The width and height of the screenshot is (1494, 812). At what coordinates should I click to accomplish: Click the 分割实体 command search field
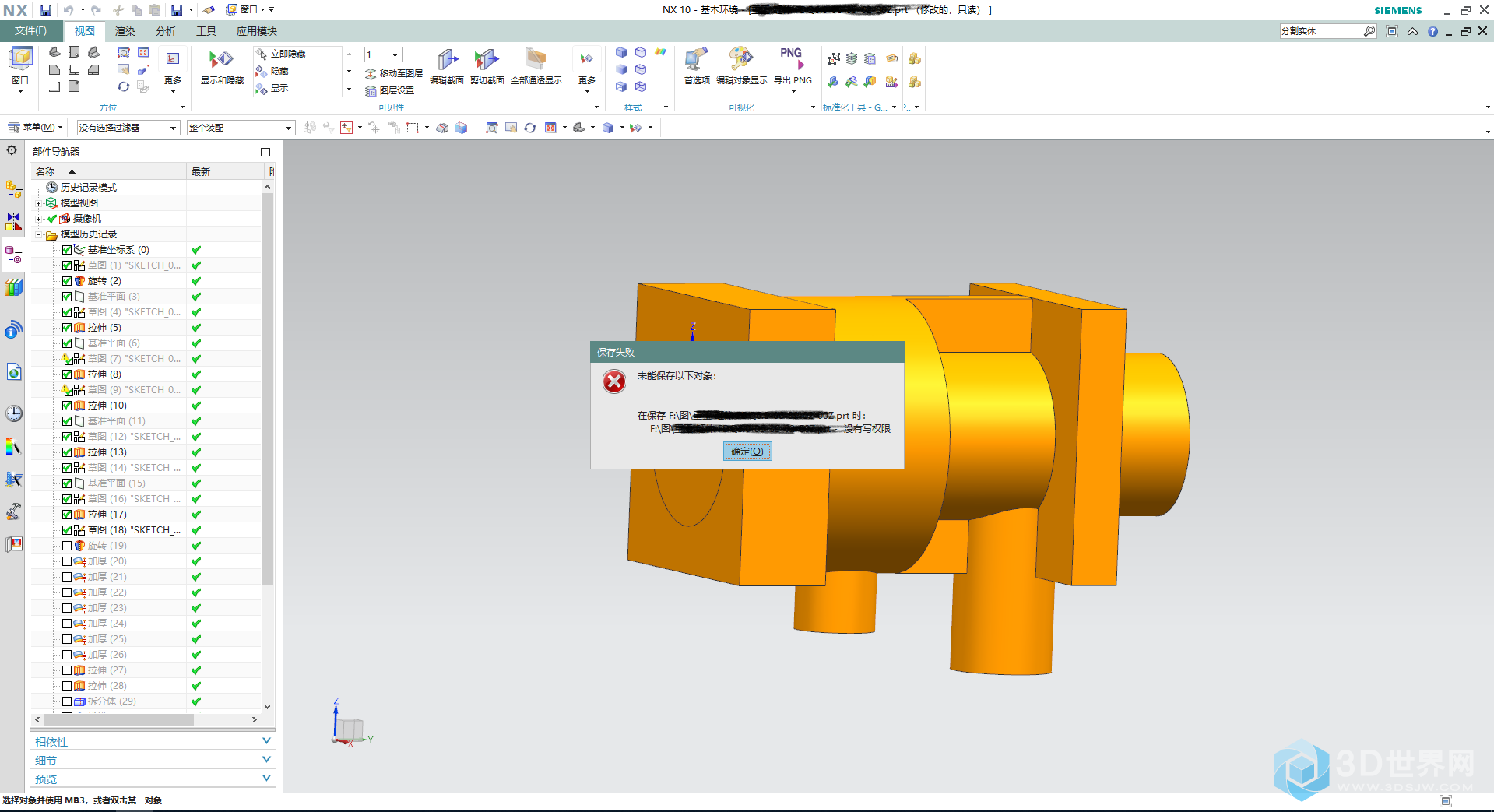pyautogui.click(x=1320, y=31)
